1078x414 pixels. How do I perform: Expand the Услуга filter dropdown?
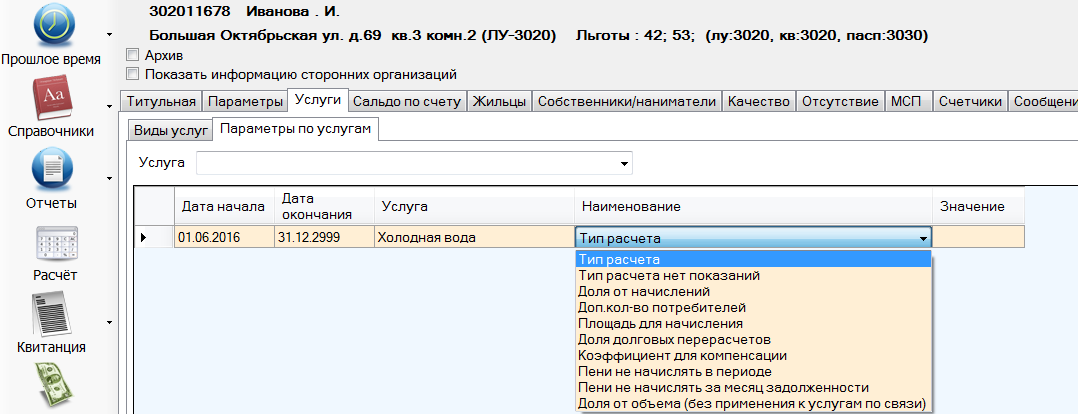click(624, 163)
